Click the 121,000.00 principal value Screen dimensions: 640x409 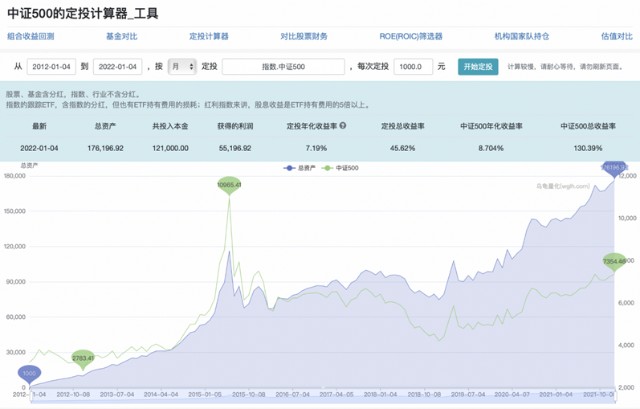pyautogui.click(x=170, y=148)
